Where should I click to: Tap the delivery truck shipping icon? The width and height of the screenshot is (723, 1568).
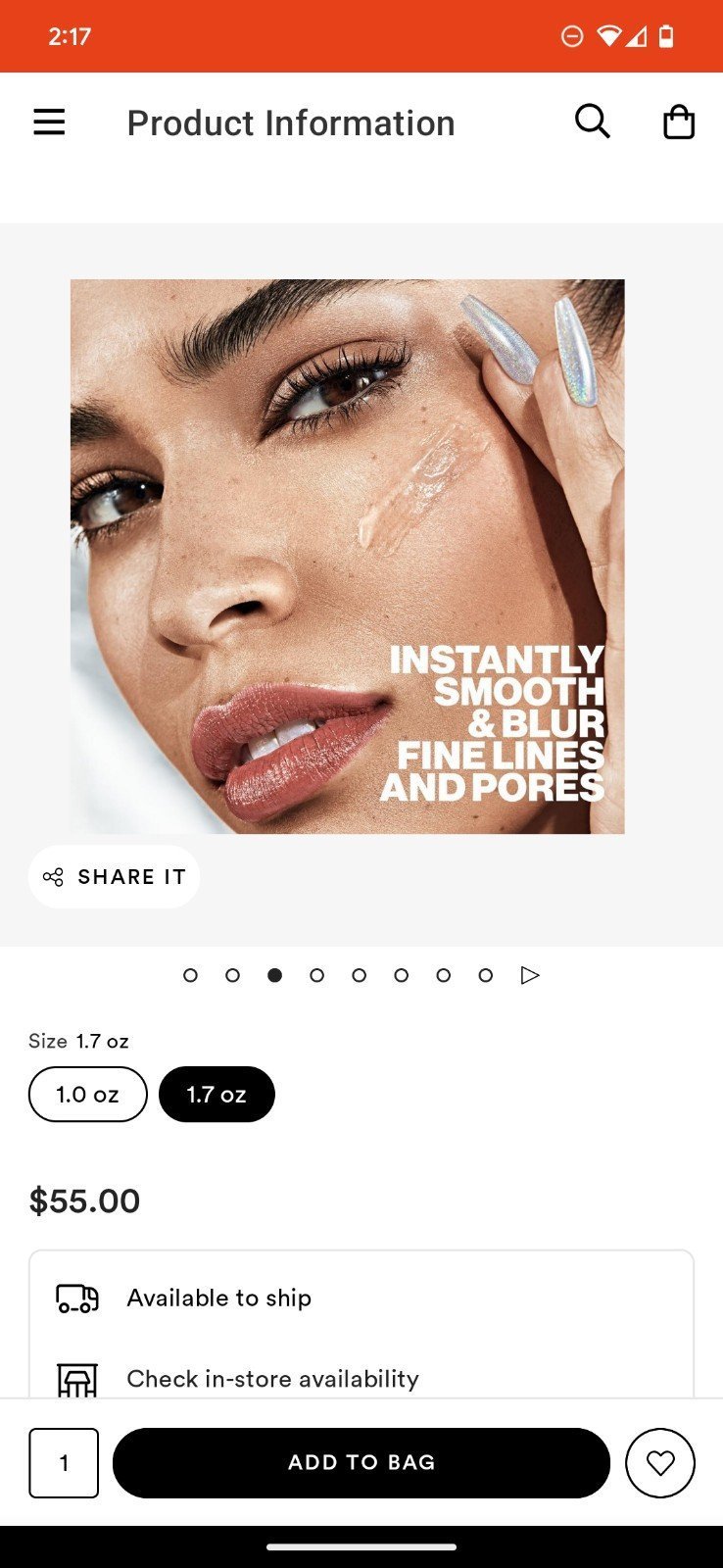[77, 1298]
